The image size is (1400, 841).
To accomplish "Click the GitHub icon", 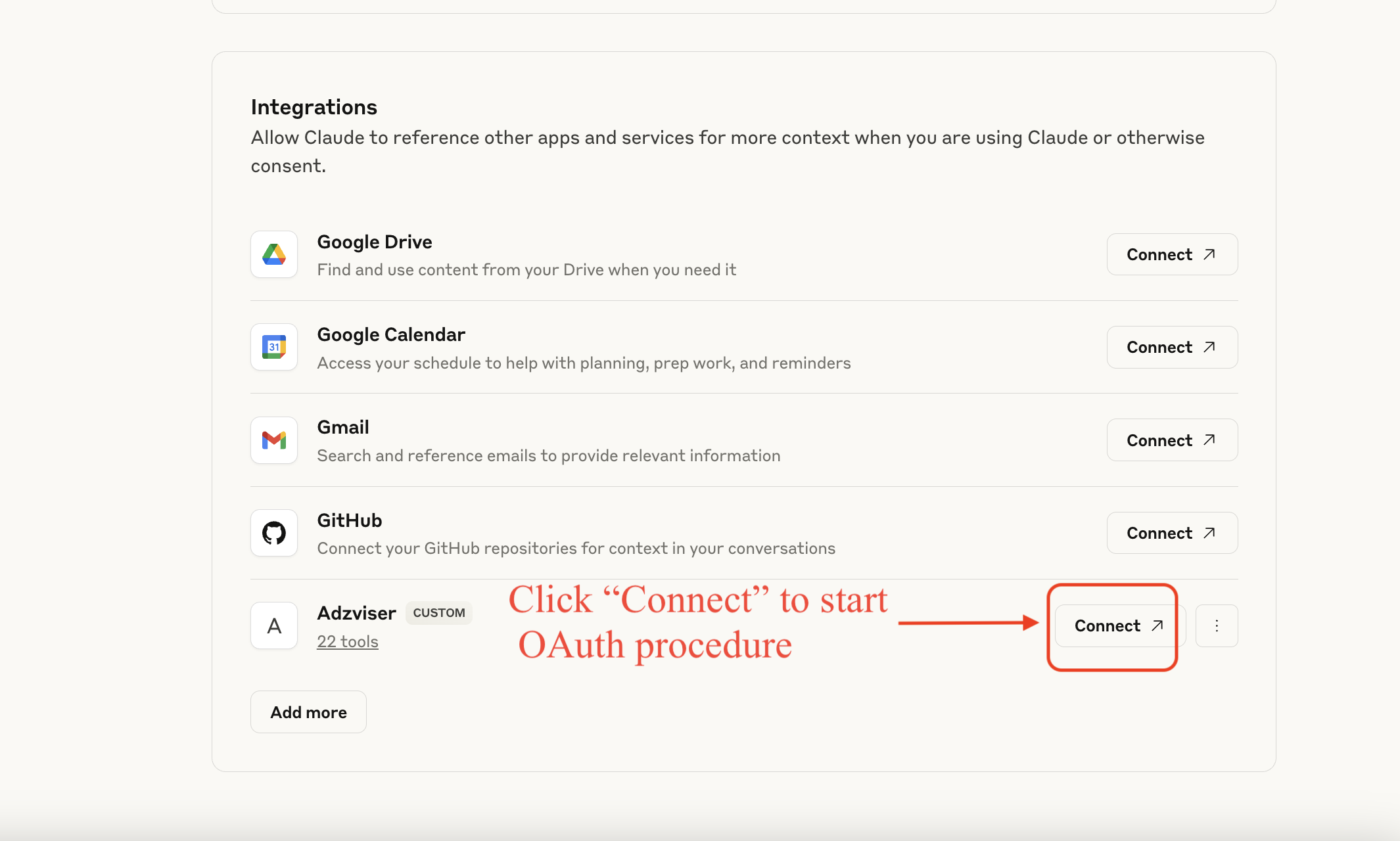I will pyautogui.click(x=273, y=533).
